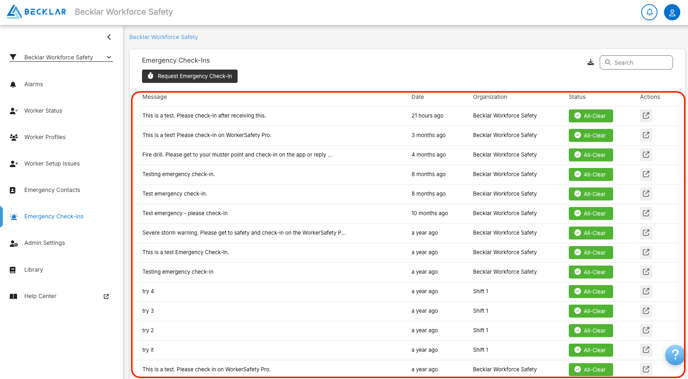688x379 pixels.
Task: Open details for the fire drill check-in
Action: pos(646,155)
